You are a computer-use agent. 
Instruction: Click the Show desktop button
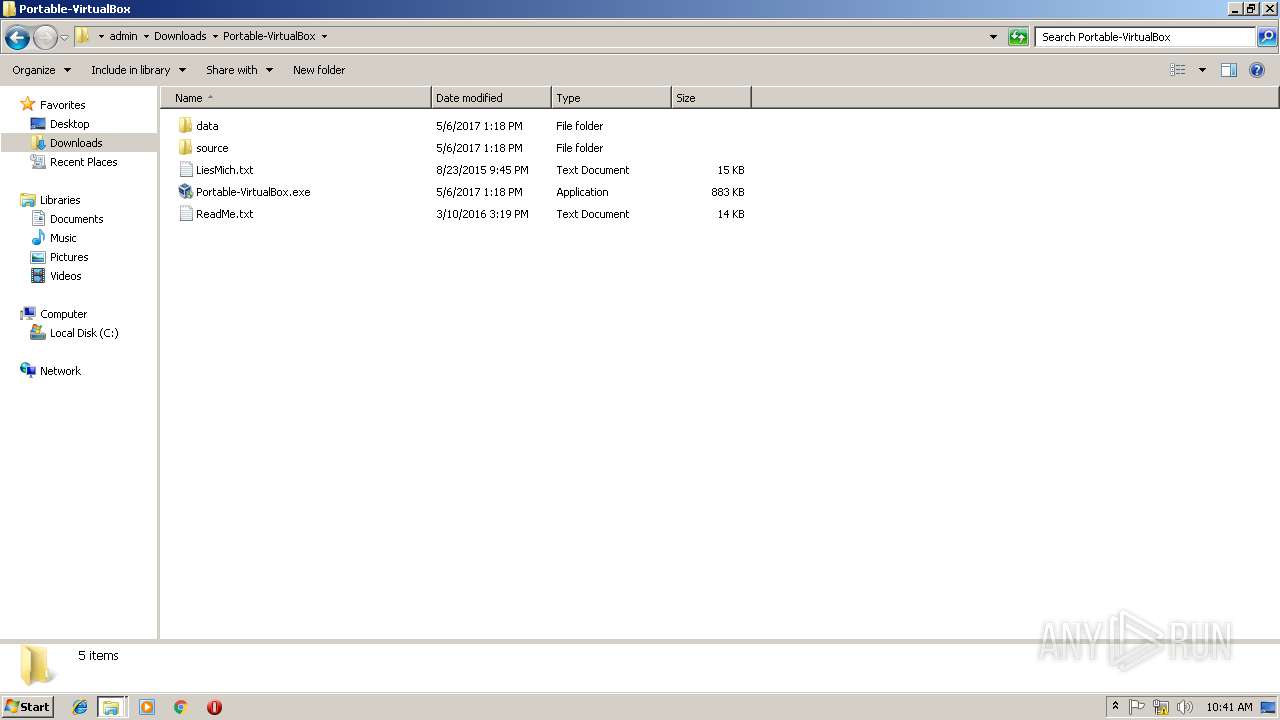click(1268, 707)
